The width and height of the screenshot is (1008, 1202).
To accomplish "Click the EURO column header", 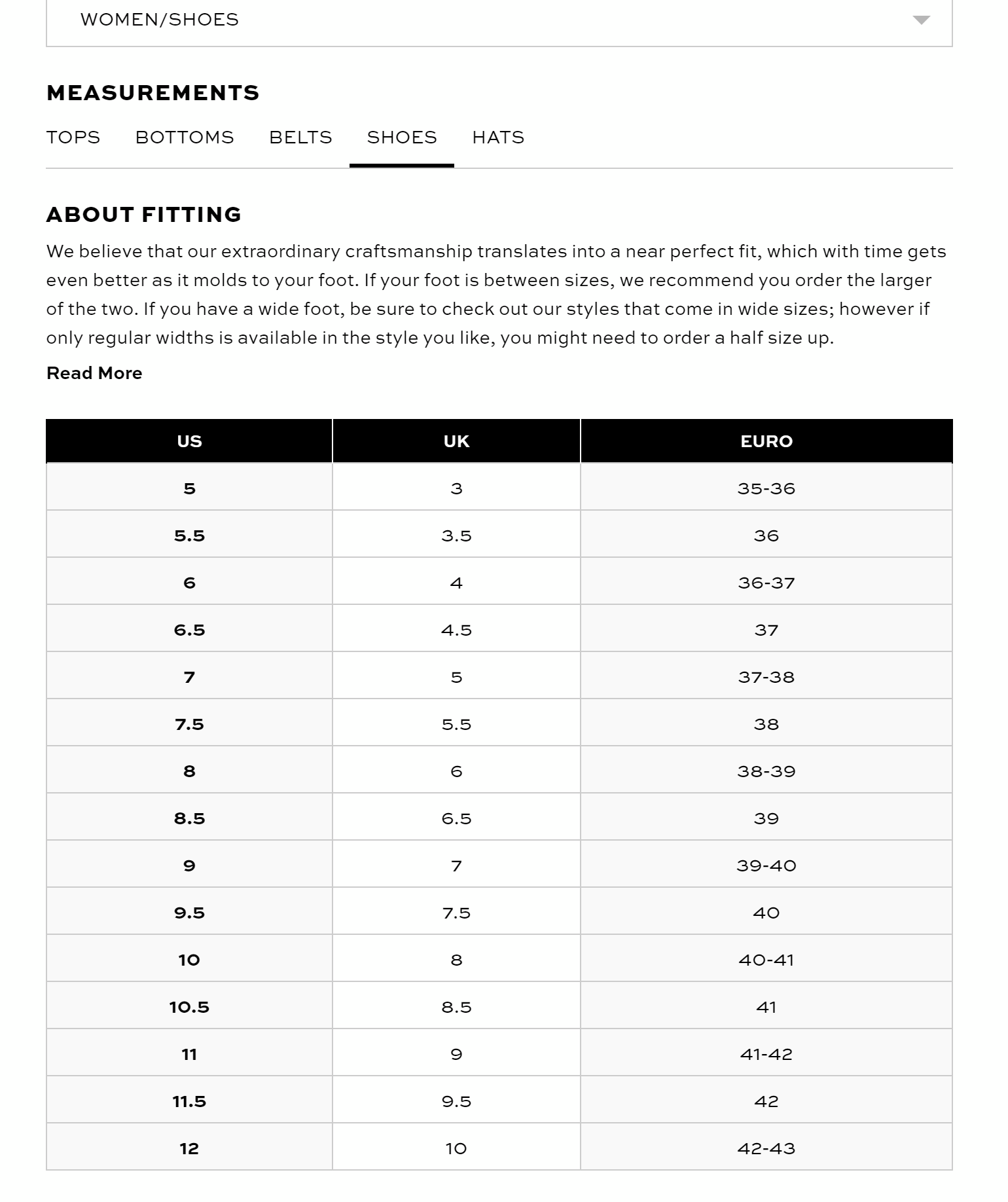I will click(766, 441).
